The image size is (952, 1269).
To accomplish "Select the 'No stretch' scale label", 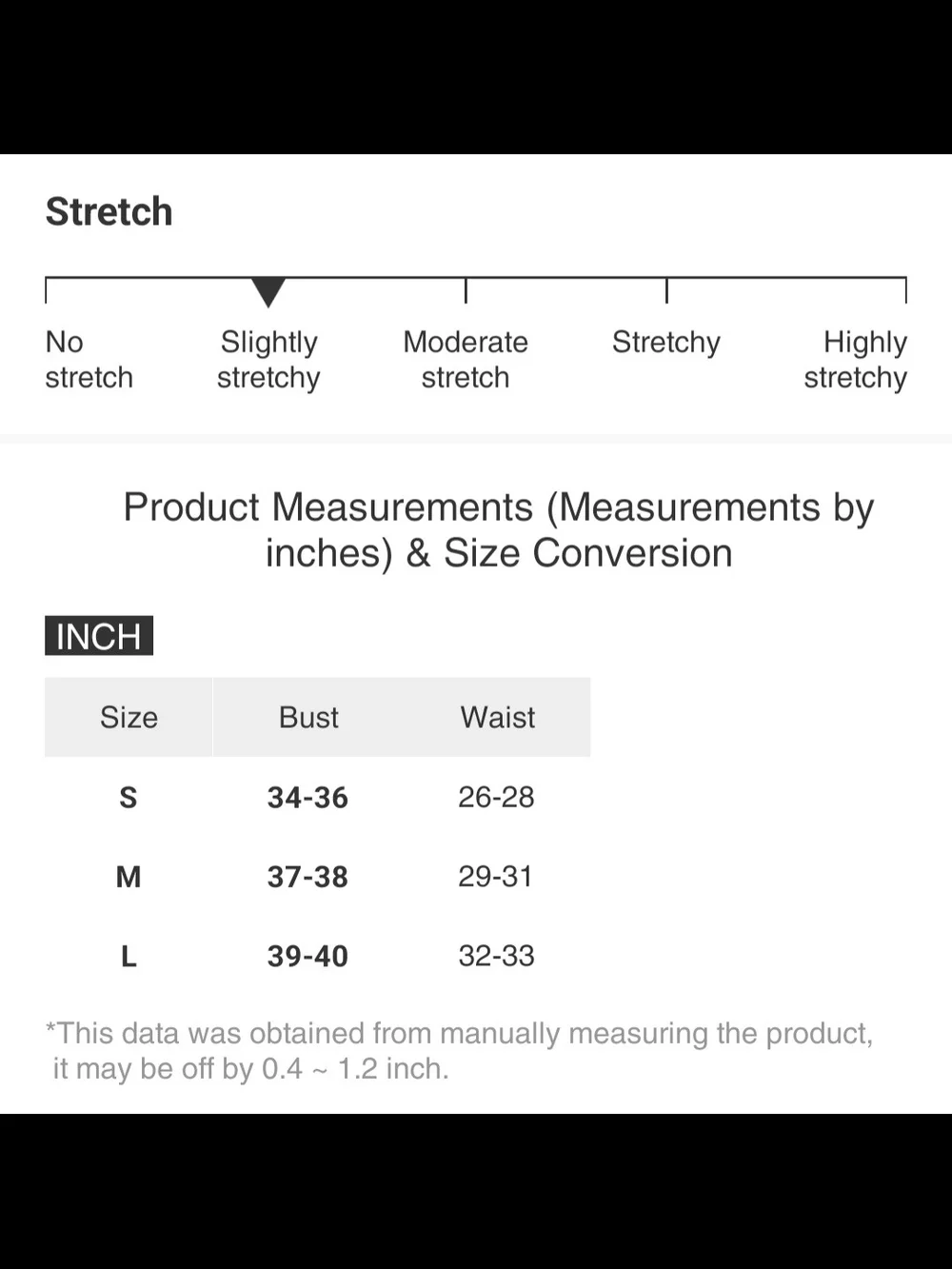I will pos(89,360).
